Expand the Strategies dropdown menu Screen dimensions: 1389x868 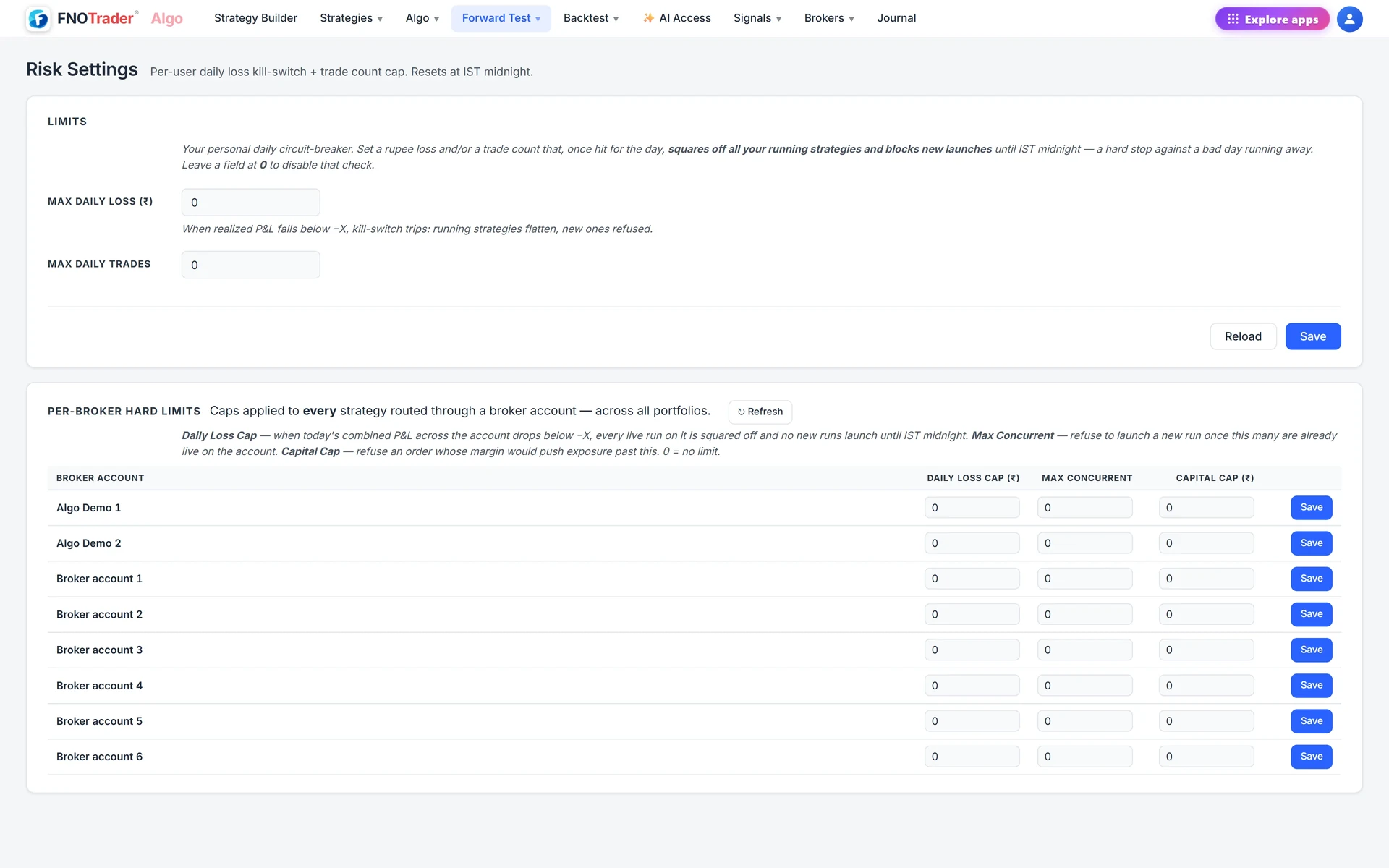(351, 18)
